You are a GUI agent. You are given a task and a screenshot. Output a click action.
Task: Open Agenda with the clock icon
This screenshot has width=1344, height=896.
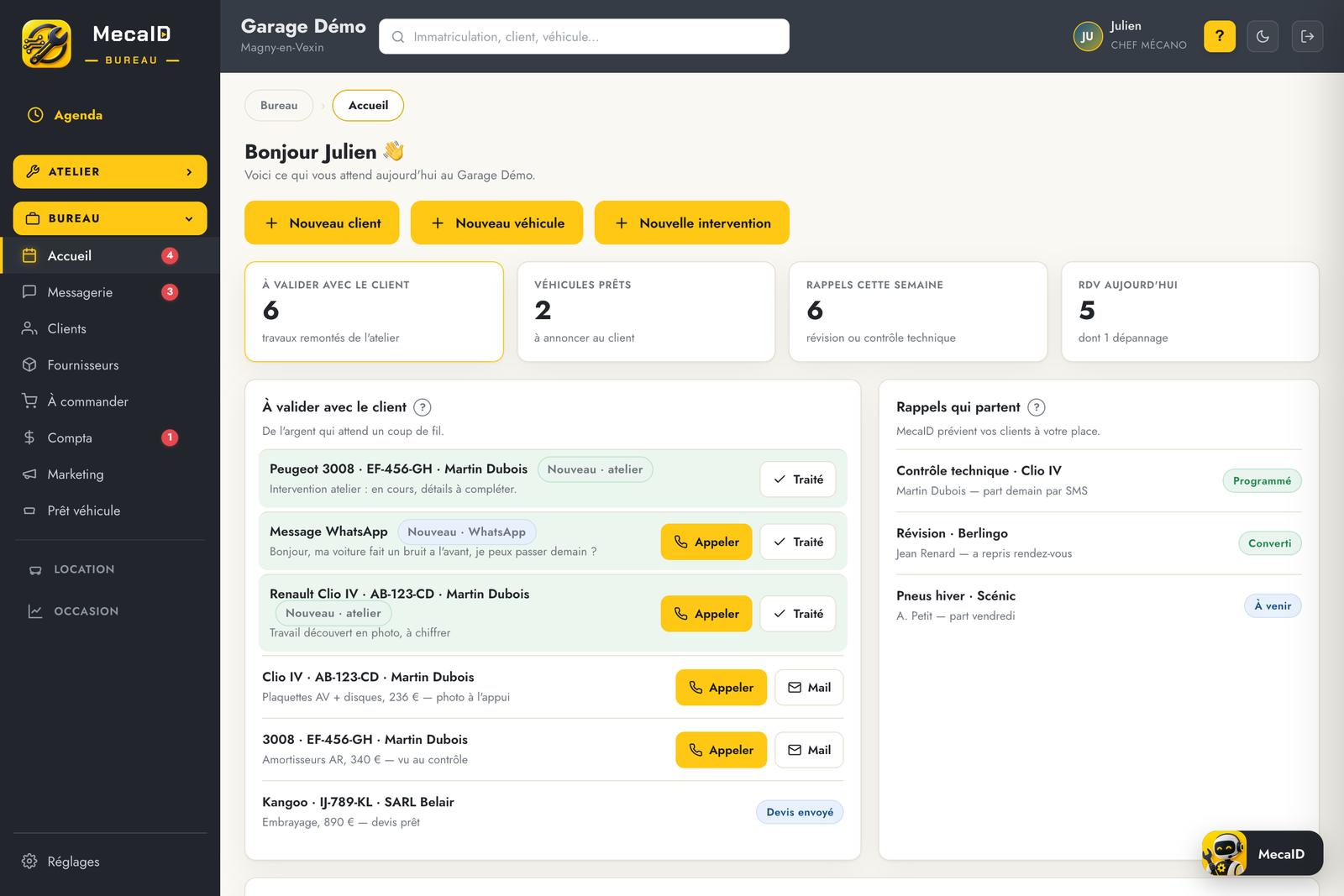[x=66, y=115]
